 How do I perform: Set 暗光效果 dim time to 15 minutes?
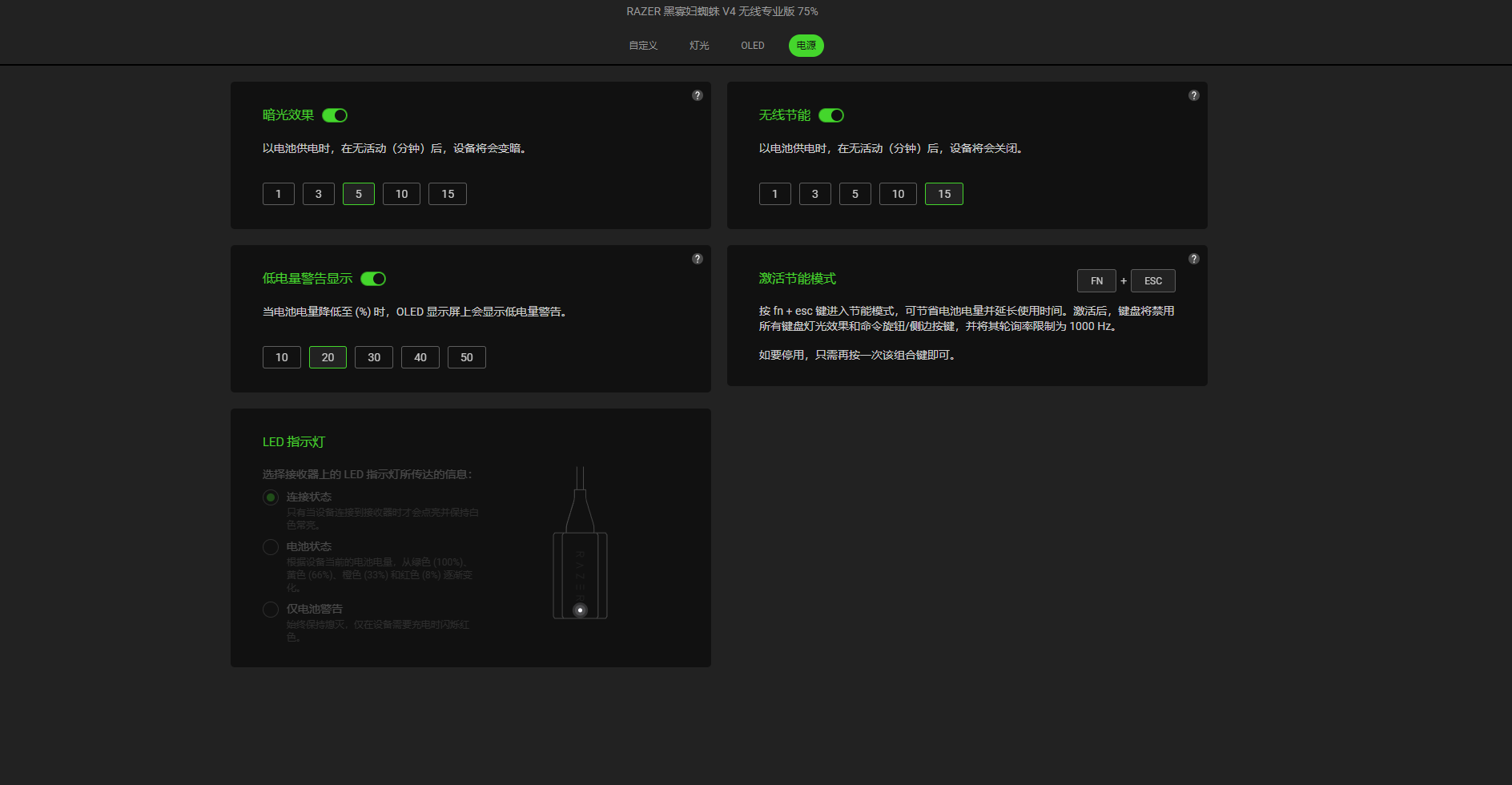pyautogui.click(x=448, y=194)
